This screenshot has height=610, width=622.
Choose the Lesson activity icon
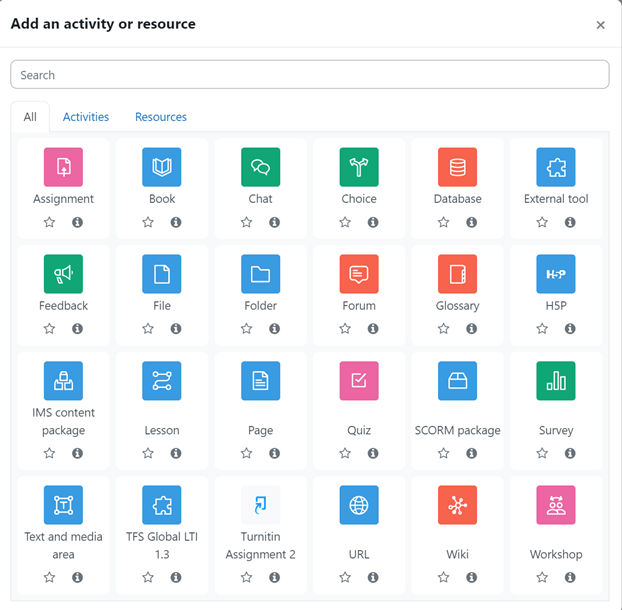pyautogui.click(x=162, y=381)
